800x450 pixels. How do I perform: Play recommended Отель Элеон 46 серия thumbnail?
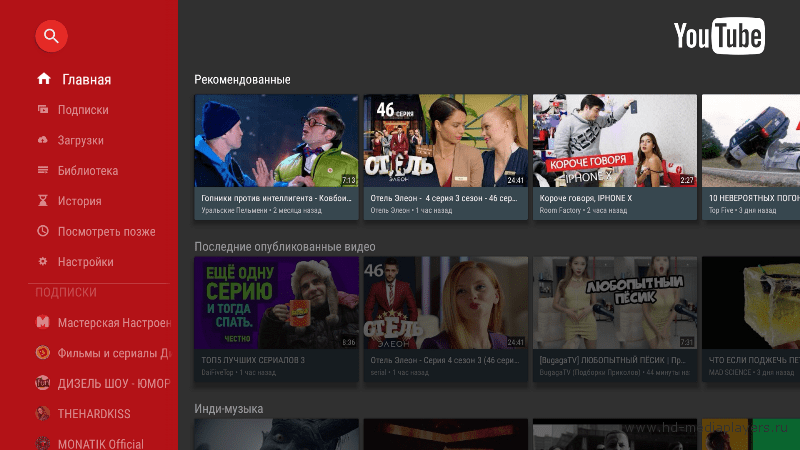click(x=446, y=140)
